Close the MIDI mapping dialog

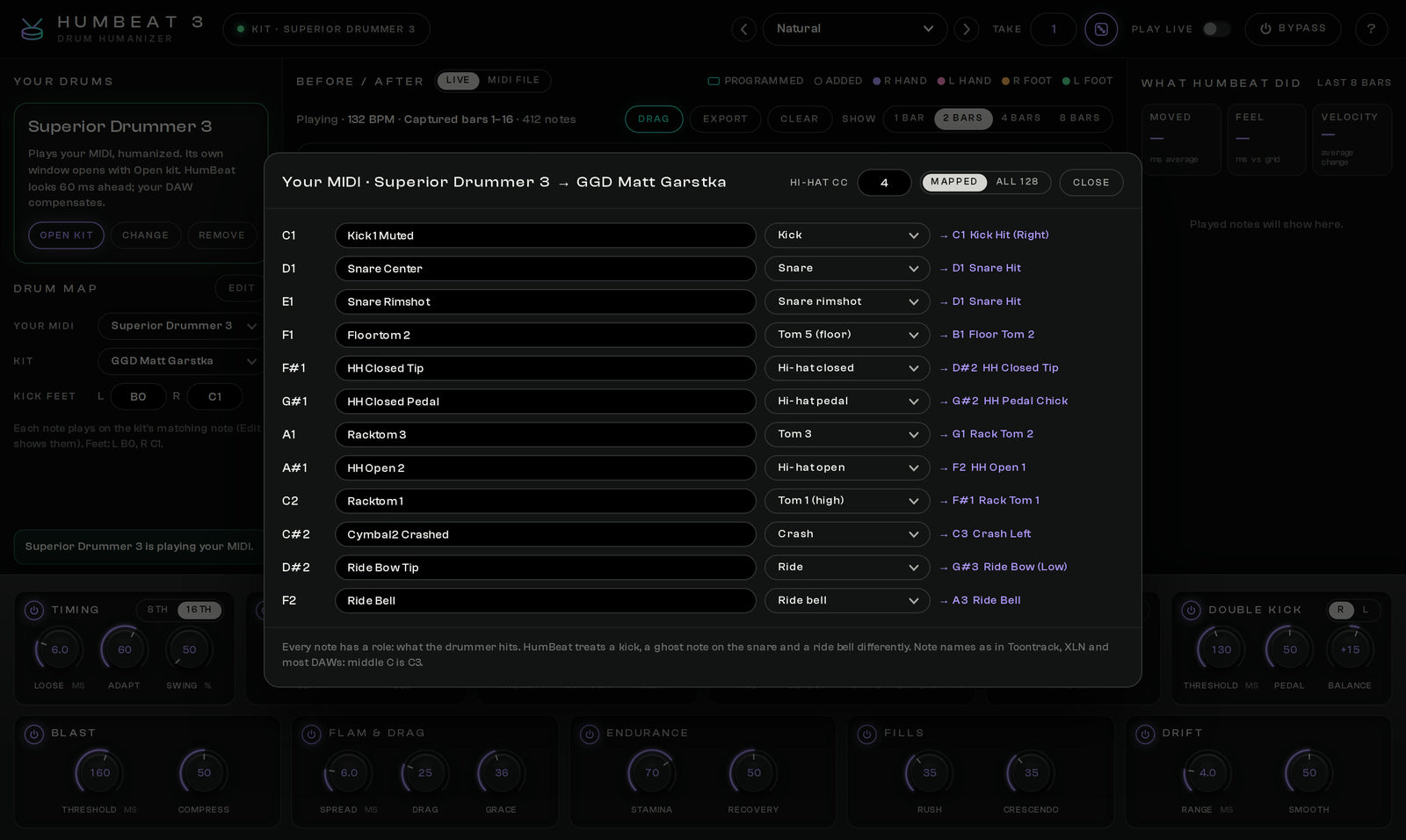[x=1091, y=183]
